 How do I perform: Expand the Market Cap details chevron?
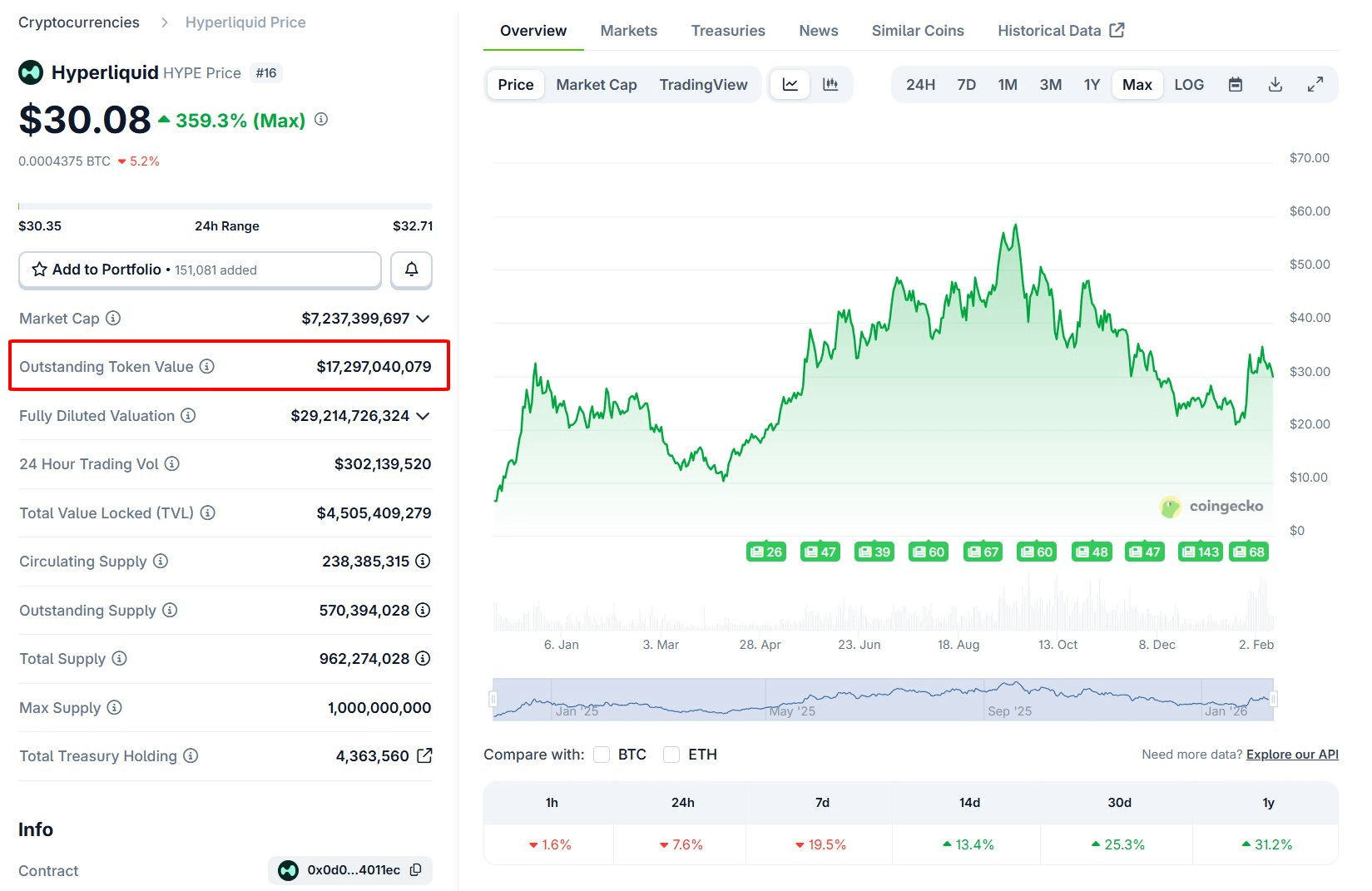pyautogui.click(x=423, y=319)
